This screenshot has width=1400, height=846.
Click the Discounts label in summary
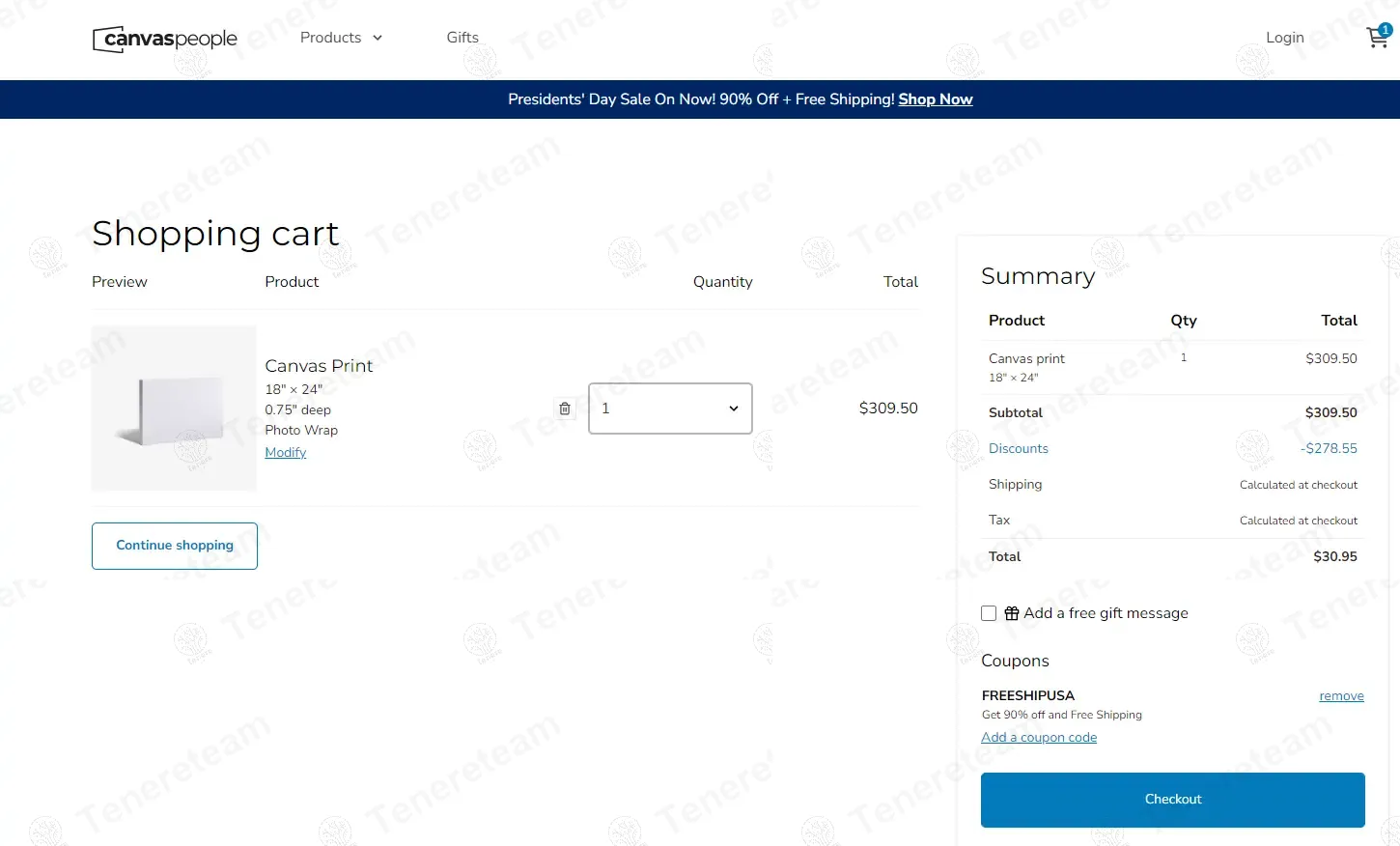(1018, 449)
